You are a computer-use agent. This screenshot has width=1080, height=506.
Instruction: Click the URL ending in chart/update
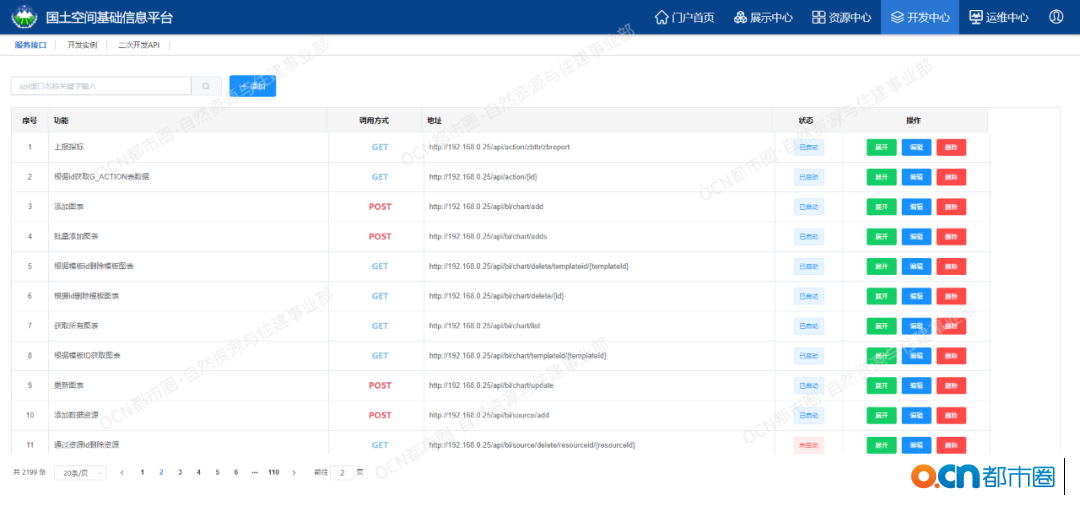[x=491, y=386]
